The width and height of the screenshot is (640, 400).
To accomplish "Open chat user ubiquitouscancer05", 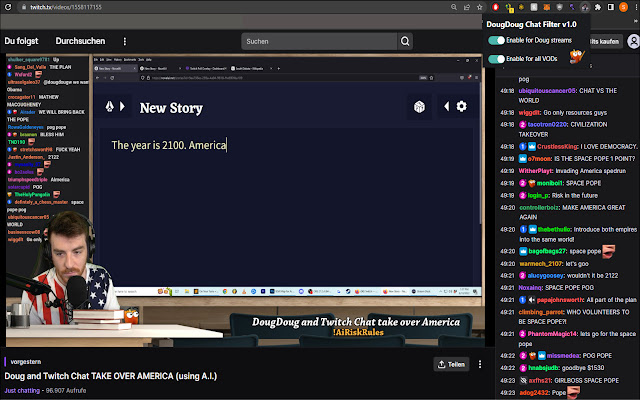I will coord(547,91).
